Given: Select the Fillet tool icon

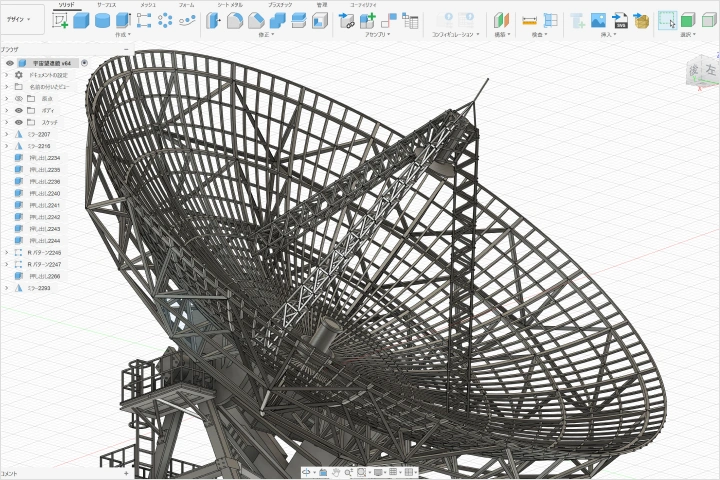Looking at the screenshot, I should click(235, 21).
